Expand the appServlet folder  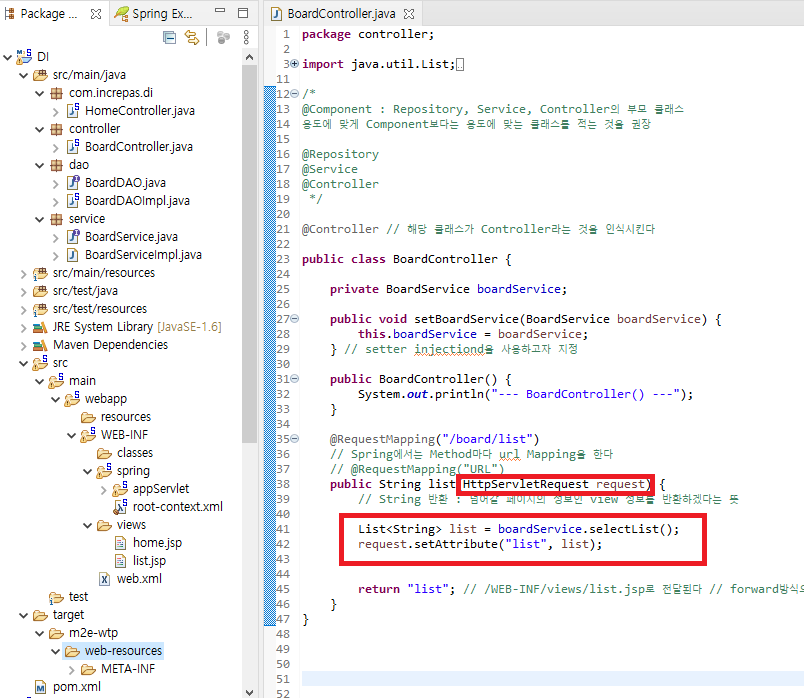coord(103,490)
